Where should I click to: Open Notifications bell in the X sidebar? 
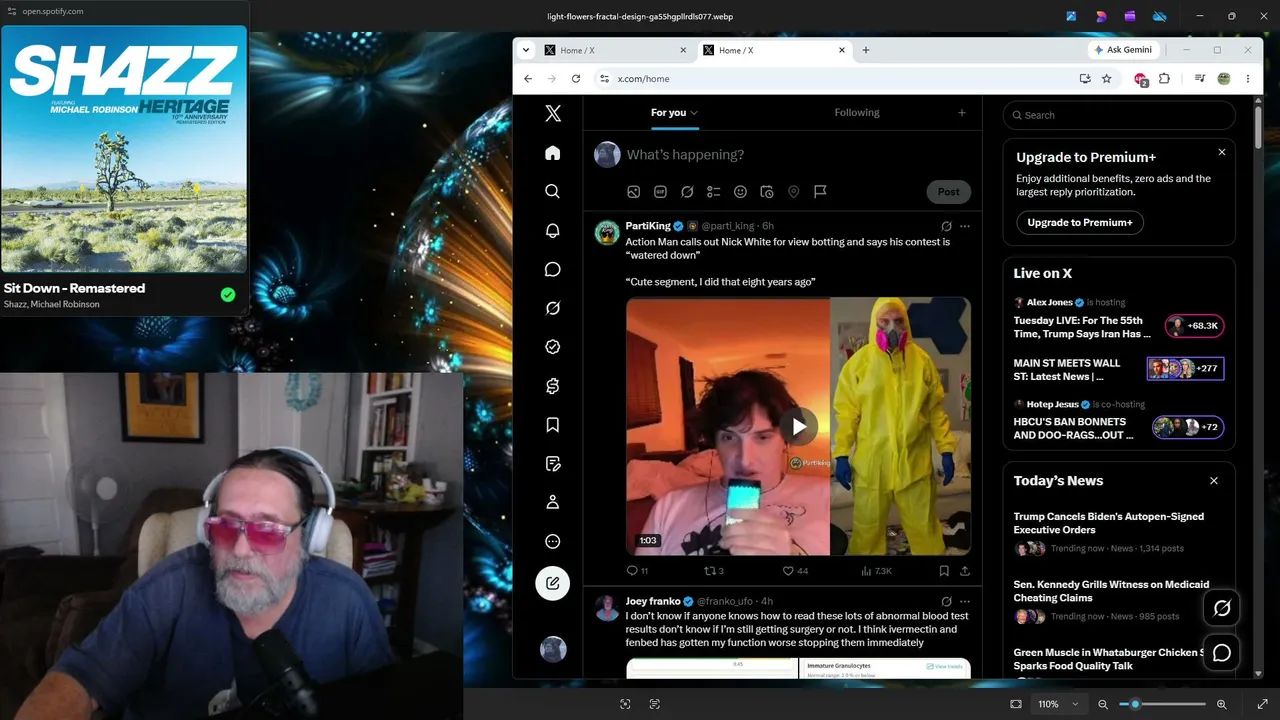point(553,230)
